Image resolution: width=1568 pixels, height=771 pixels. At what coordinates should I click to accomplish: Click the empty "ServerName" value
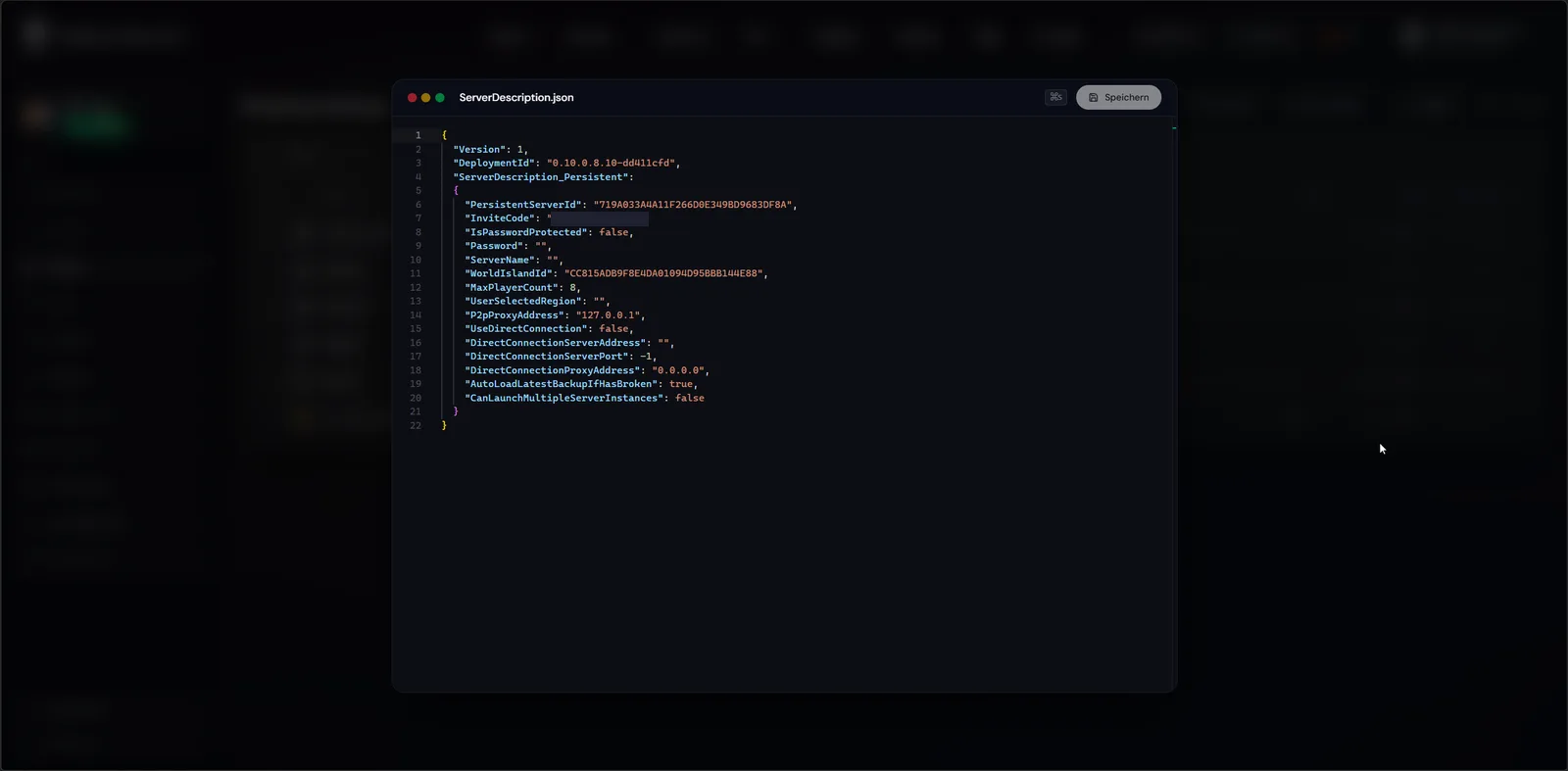coord(553,260)
